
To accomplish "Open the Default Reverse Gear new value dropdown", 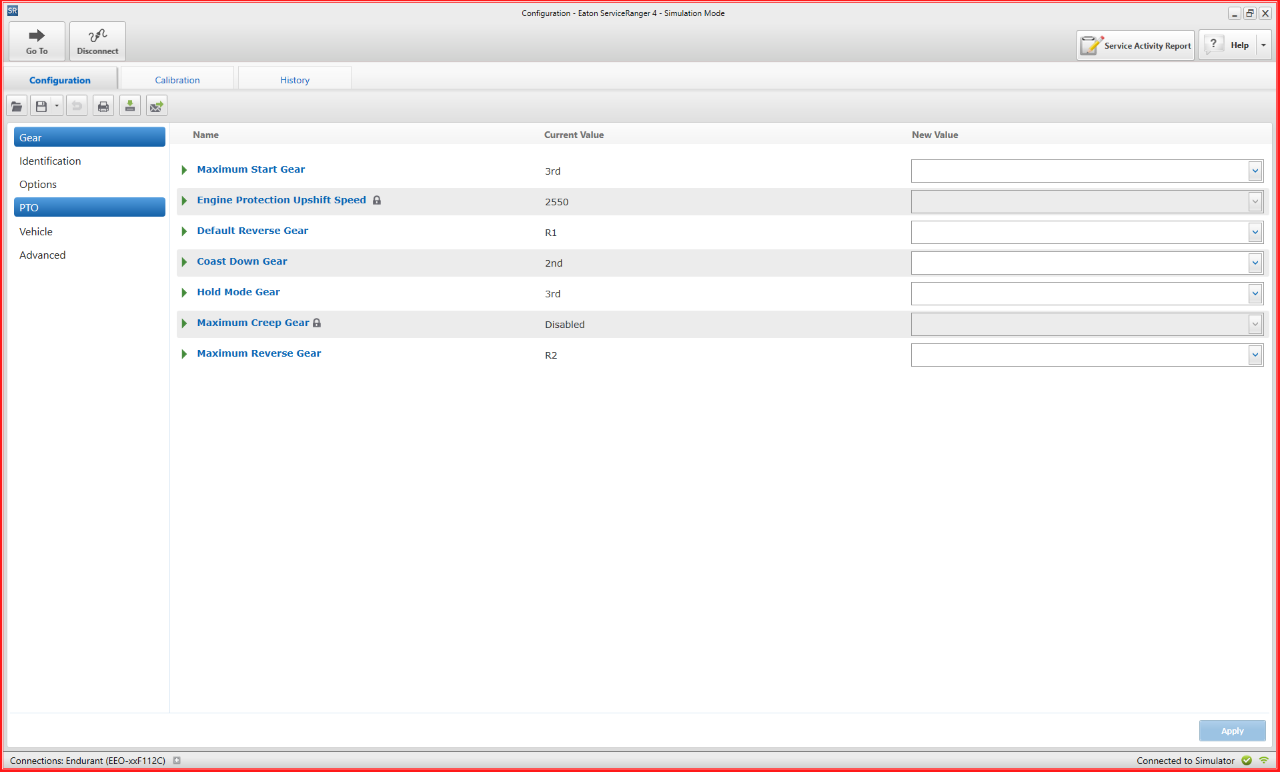I will pyautogui.click(x=1255, y=232).
